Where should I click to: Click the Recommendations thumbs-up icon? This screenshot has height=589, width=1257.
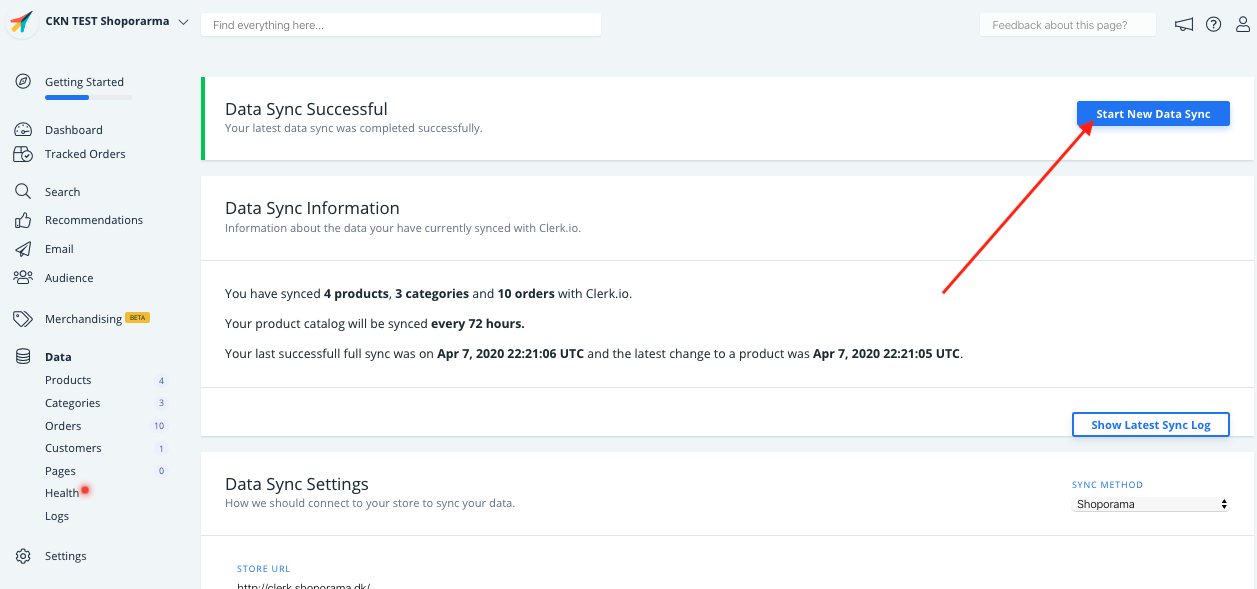(23, 220)
